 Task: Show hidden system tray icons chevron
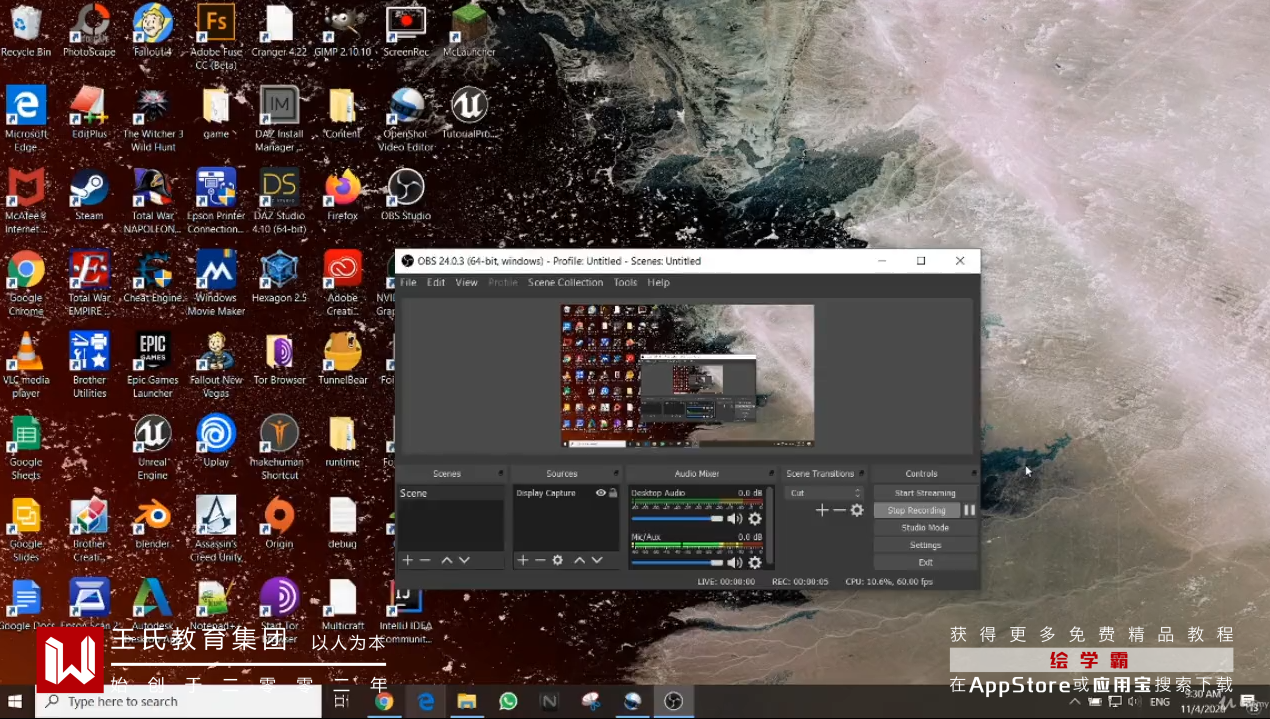coord(1075,702)
